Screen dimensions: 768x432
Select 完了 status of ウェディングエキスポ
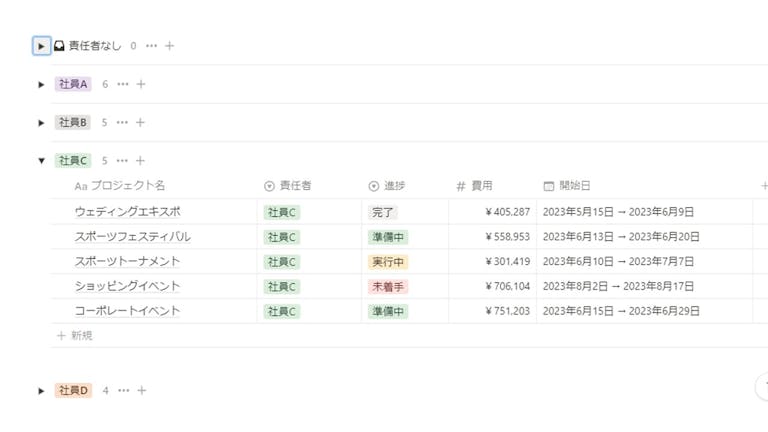[x=383, y=212]
